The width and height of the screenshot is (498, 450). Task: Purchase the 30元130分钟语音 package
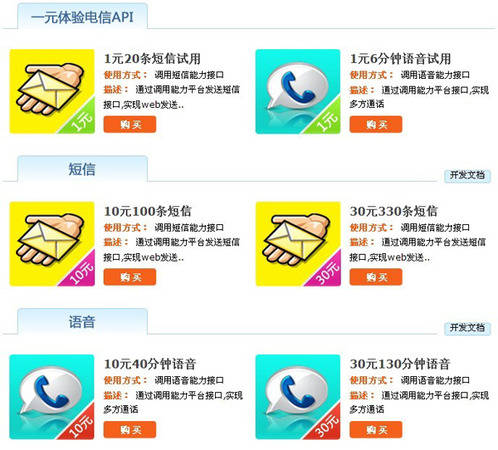coord(376,430)
